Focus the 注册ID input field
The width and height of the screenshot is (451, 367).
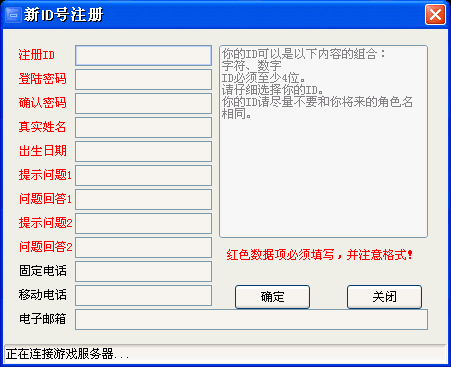pyautogui.click(x=143, y=55)
